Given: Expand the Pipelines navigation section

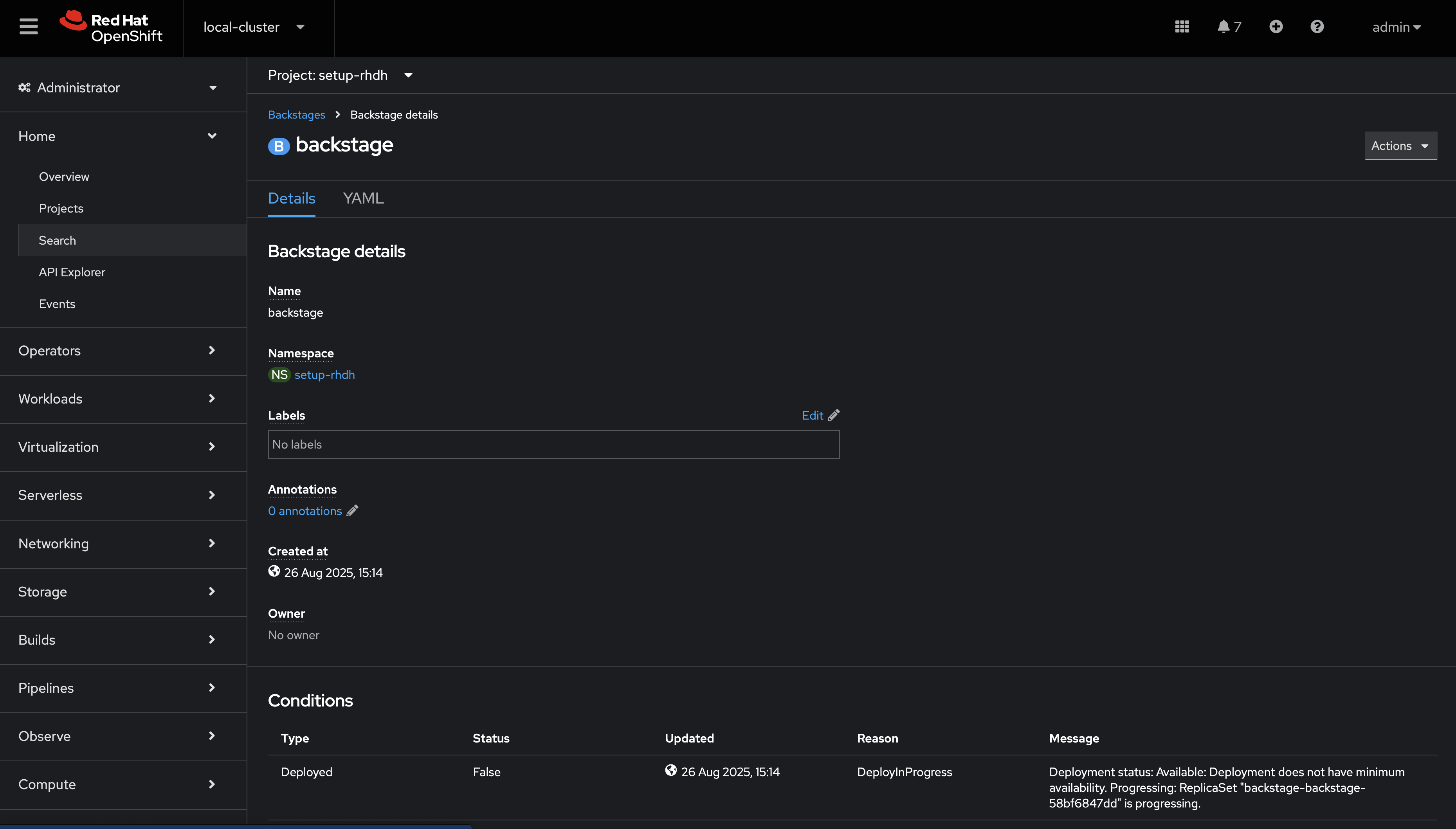Looking at the screenshot, I should coord(124,688).
